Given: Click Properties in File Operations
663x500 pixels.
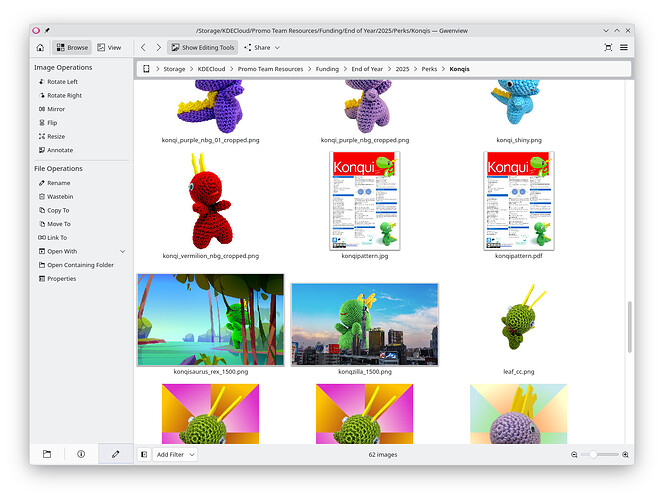Looking at the screenshot, I should 61,279.
